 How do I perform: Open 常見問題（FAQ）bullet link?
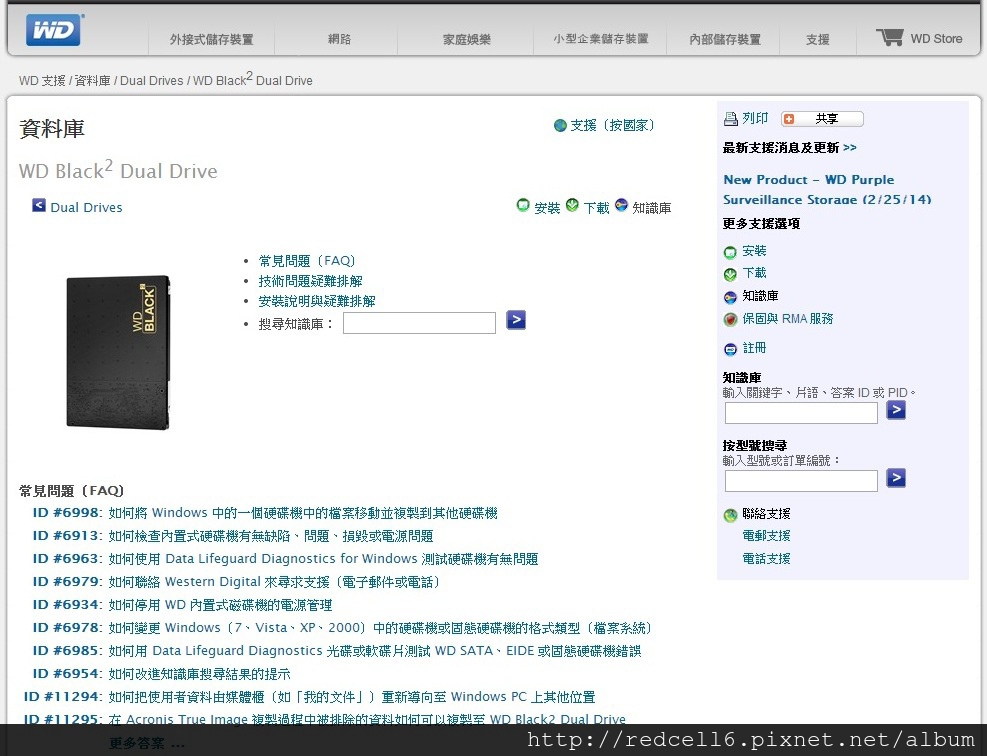(x=307, y=261)
